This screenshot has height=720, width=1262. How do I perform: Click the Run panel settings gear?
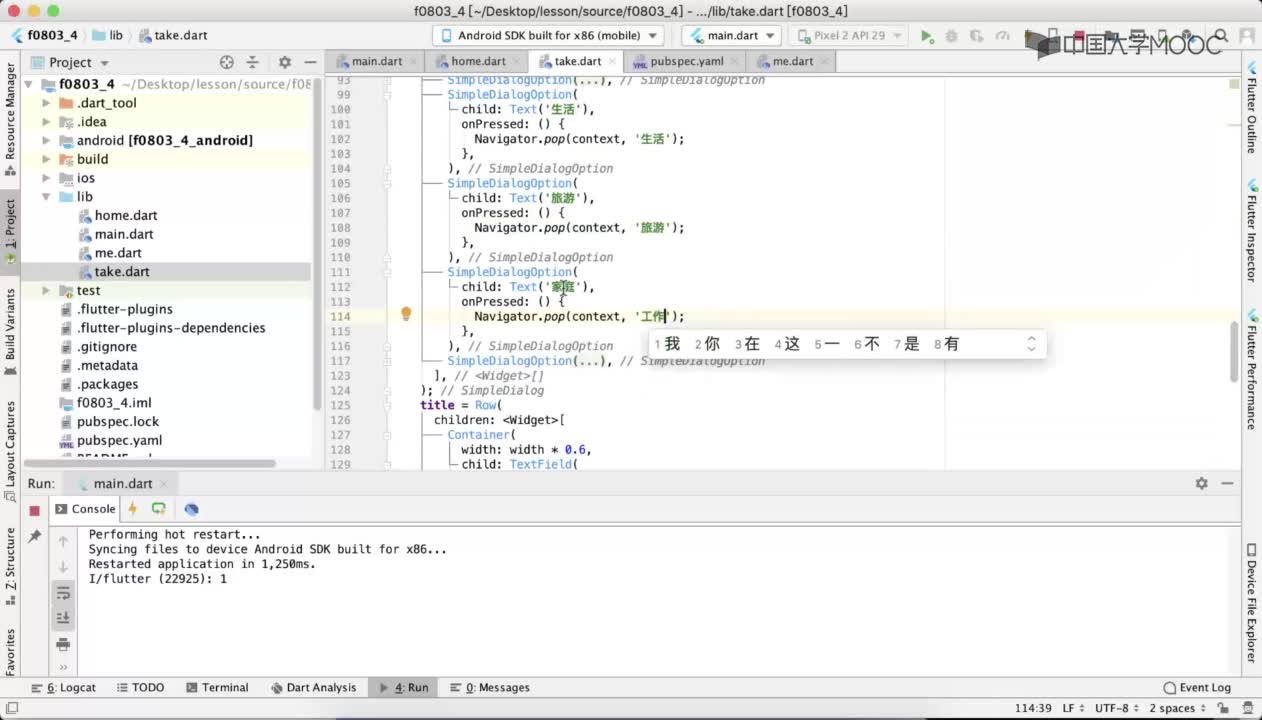(x=1201, y=483)
